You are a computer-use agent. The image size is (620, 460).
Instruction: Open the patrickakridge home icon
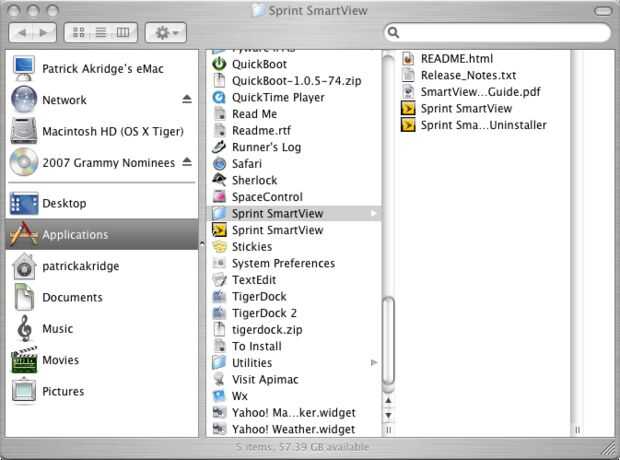24,266
